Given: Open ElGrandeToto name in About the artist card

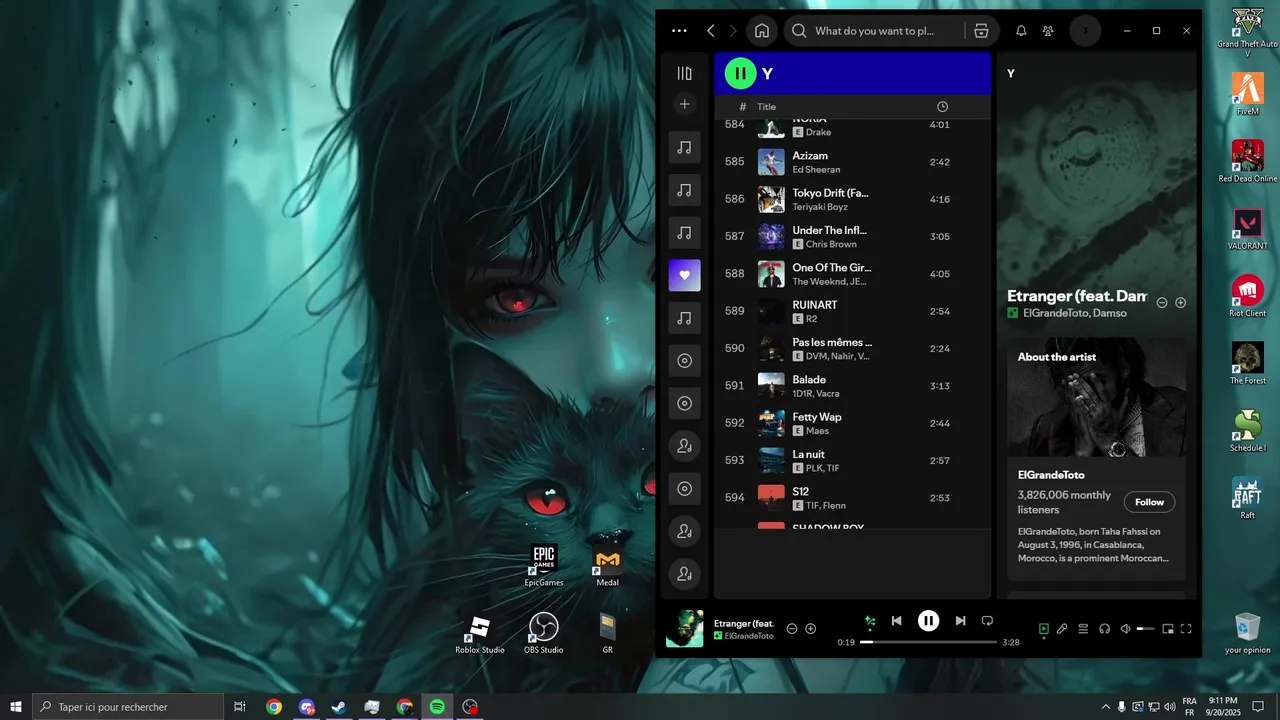Looking at the screenshot, I should coord(1051,475).
